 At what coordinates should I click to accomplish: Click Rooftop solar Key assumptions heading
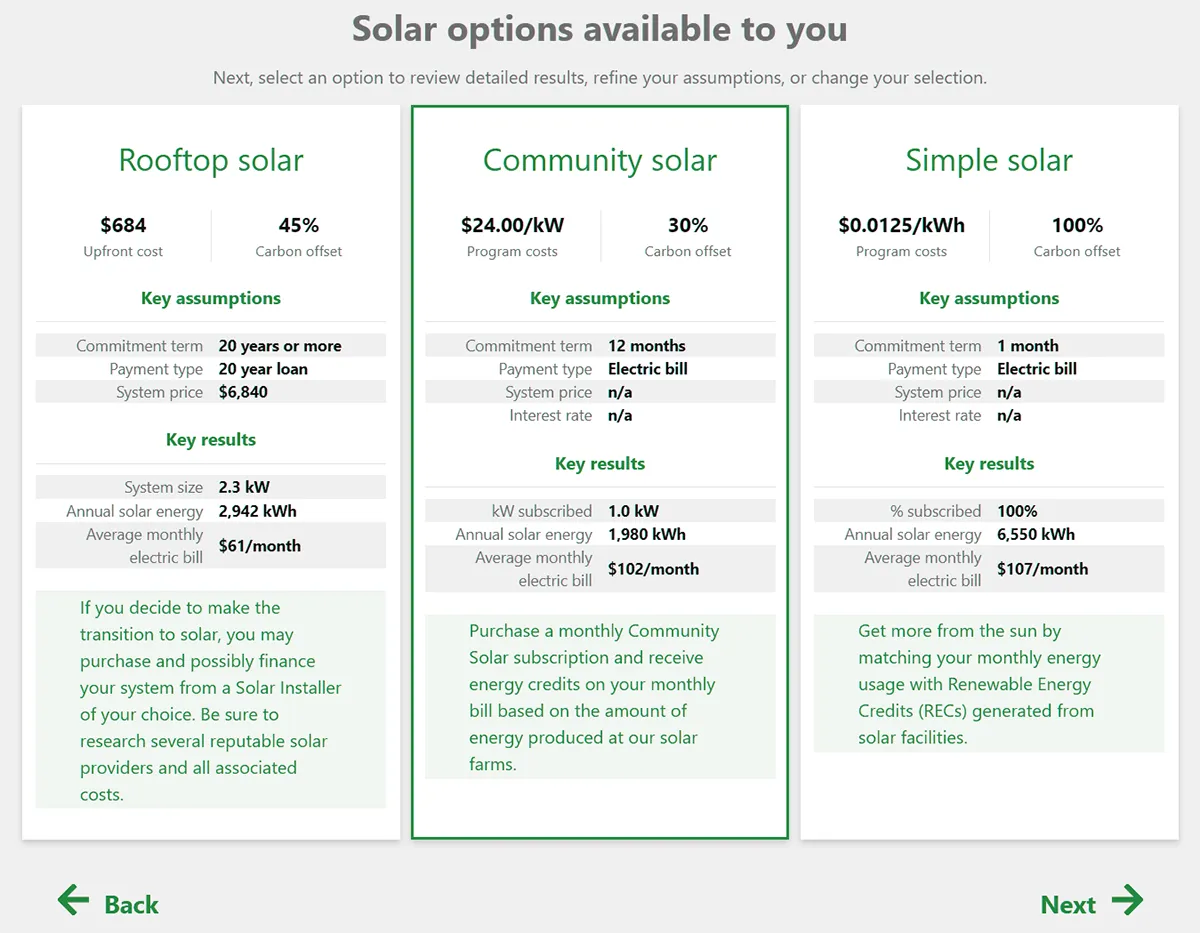coord(211,298)
